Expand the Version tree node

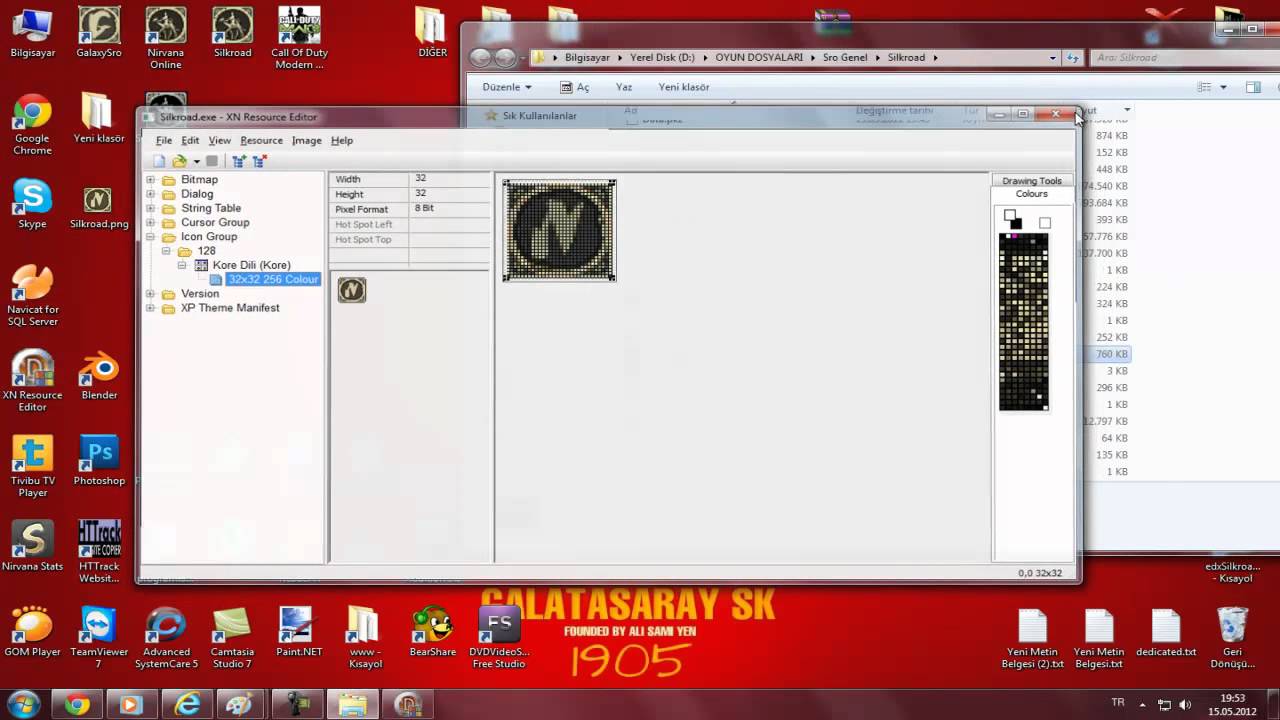(x=151, y=294)
